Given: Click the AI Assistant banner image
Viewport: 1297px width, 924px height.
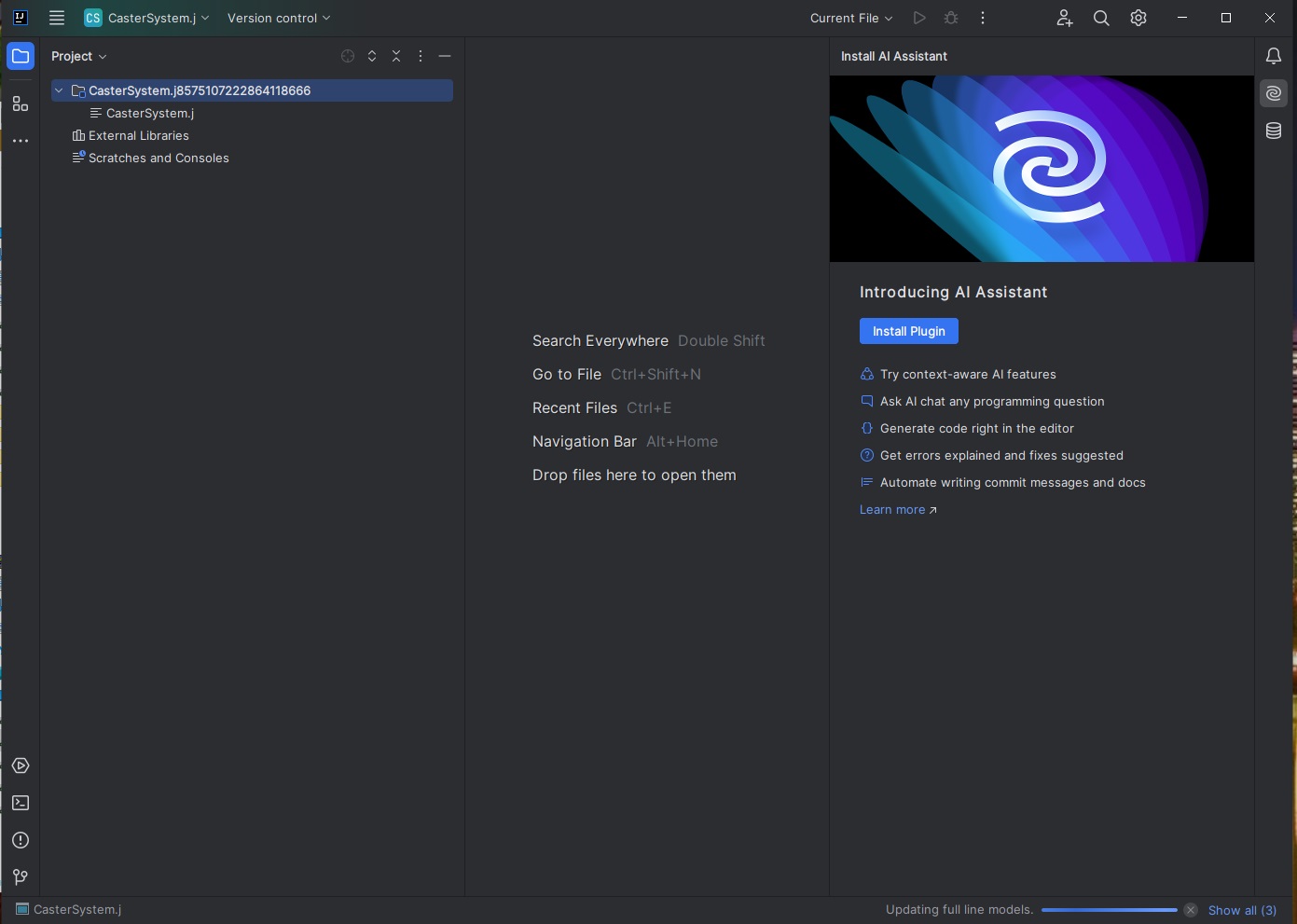Looking at the screenshot, I should click(1042, 169).
